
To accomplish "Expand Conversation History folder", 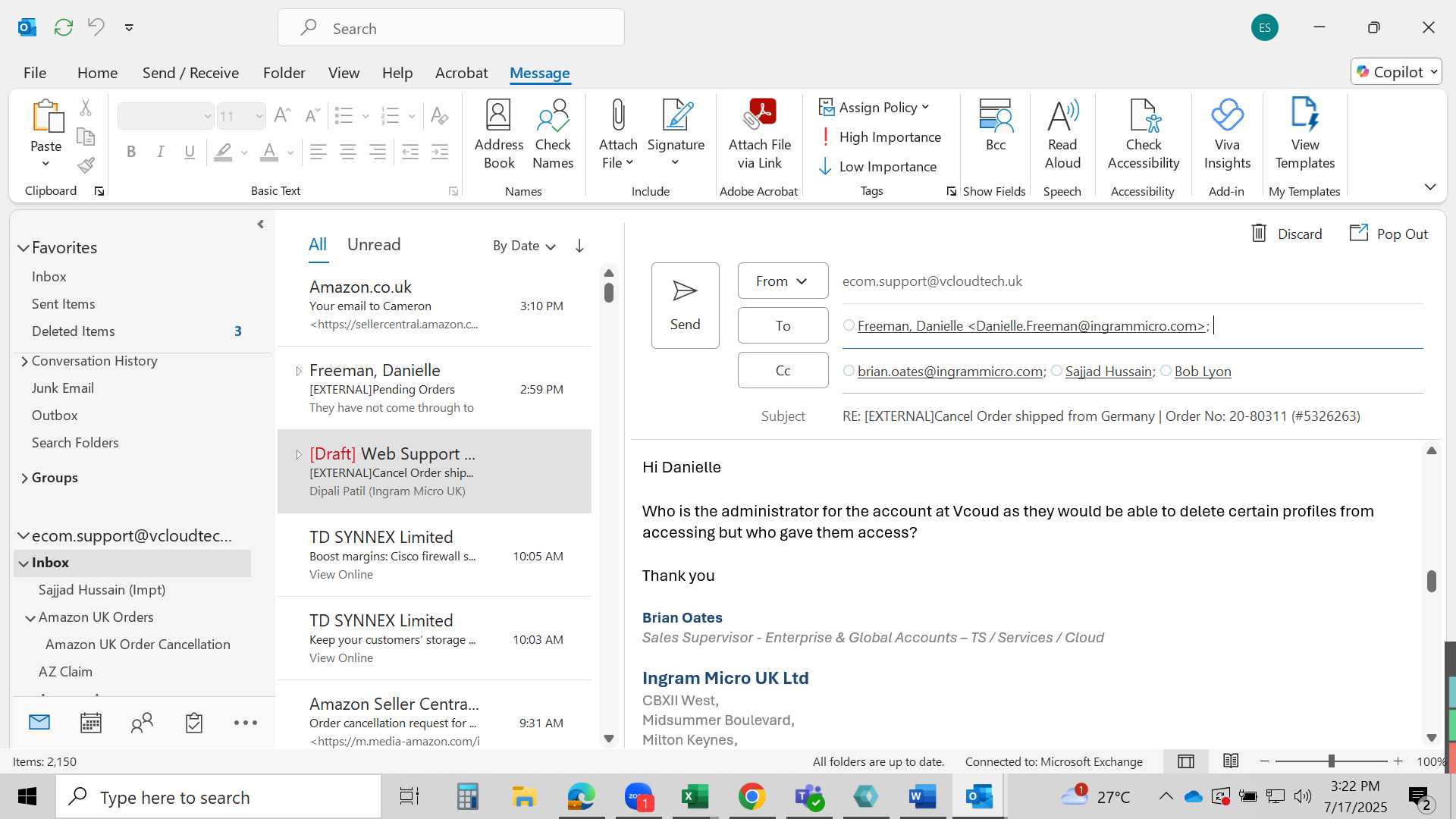I will pyautogui.click(x=24, y=361).
